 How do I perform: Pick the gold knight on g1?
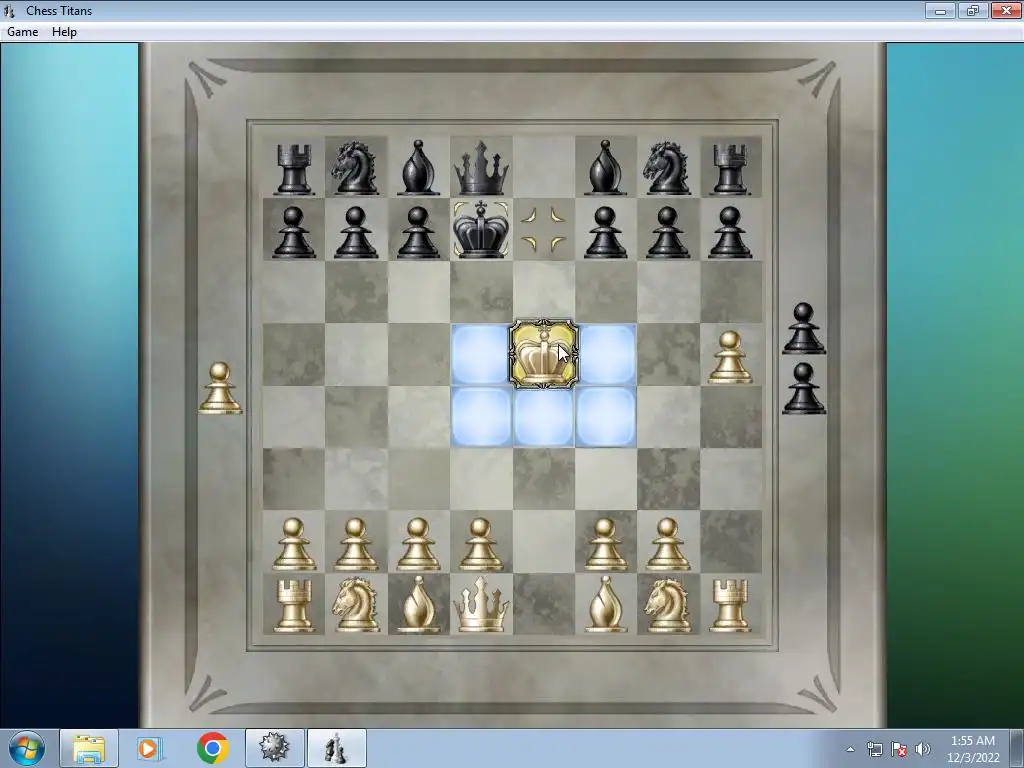tap(667, 605)
